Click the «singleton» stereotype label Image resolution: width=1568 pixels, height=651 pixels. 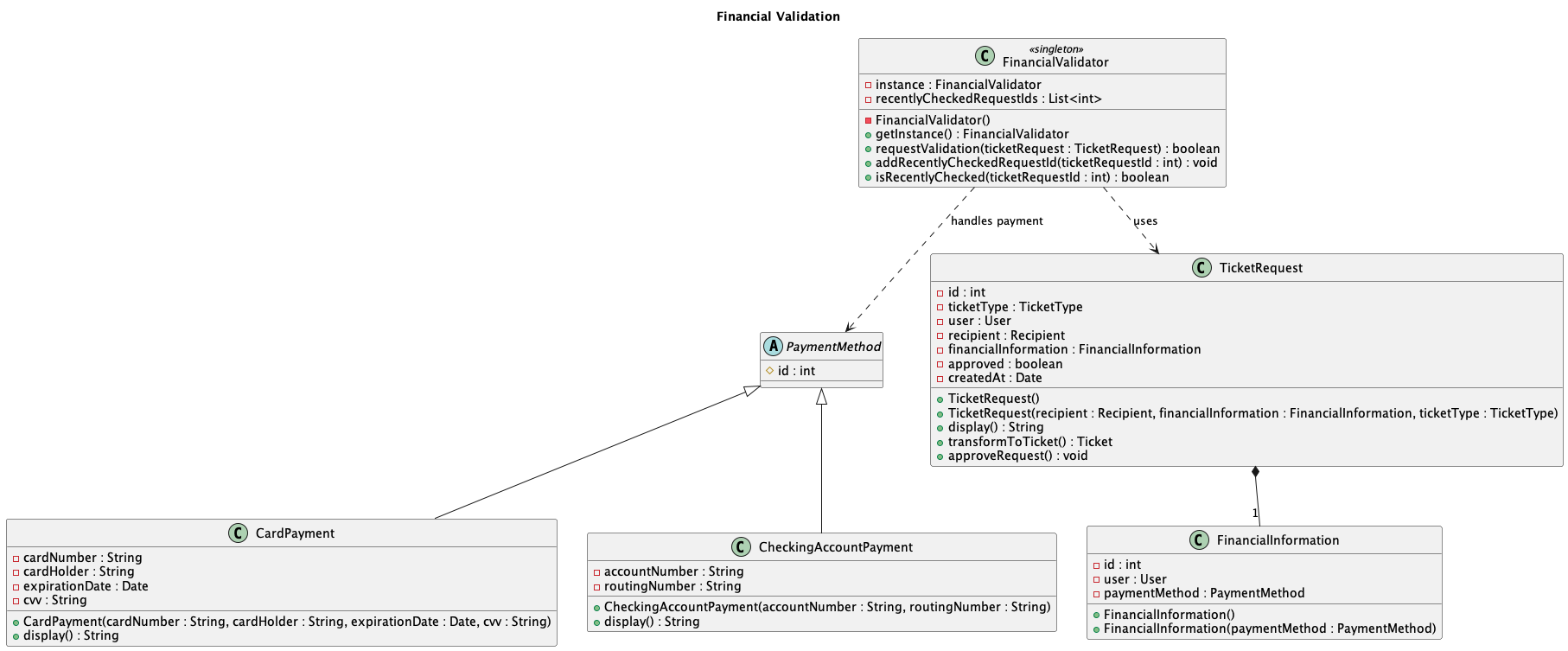pyautogui.click(x=1055, y=49)
